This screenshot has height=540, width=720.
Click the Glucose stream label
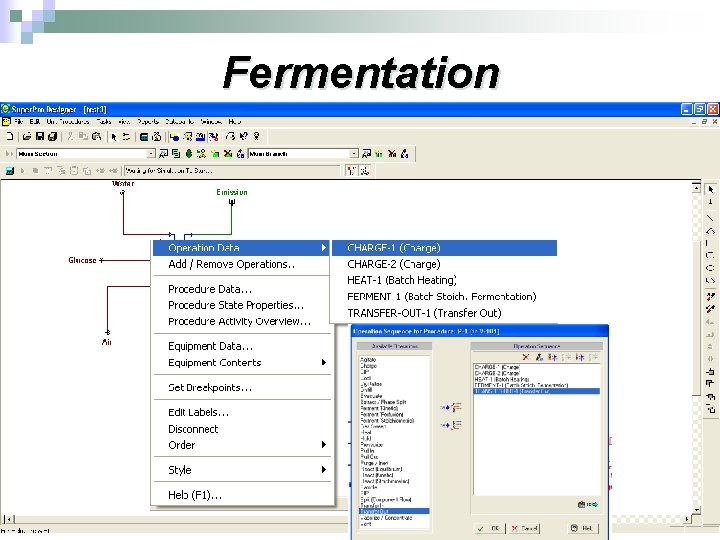82,260
